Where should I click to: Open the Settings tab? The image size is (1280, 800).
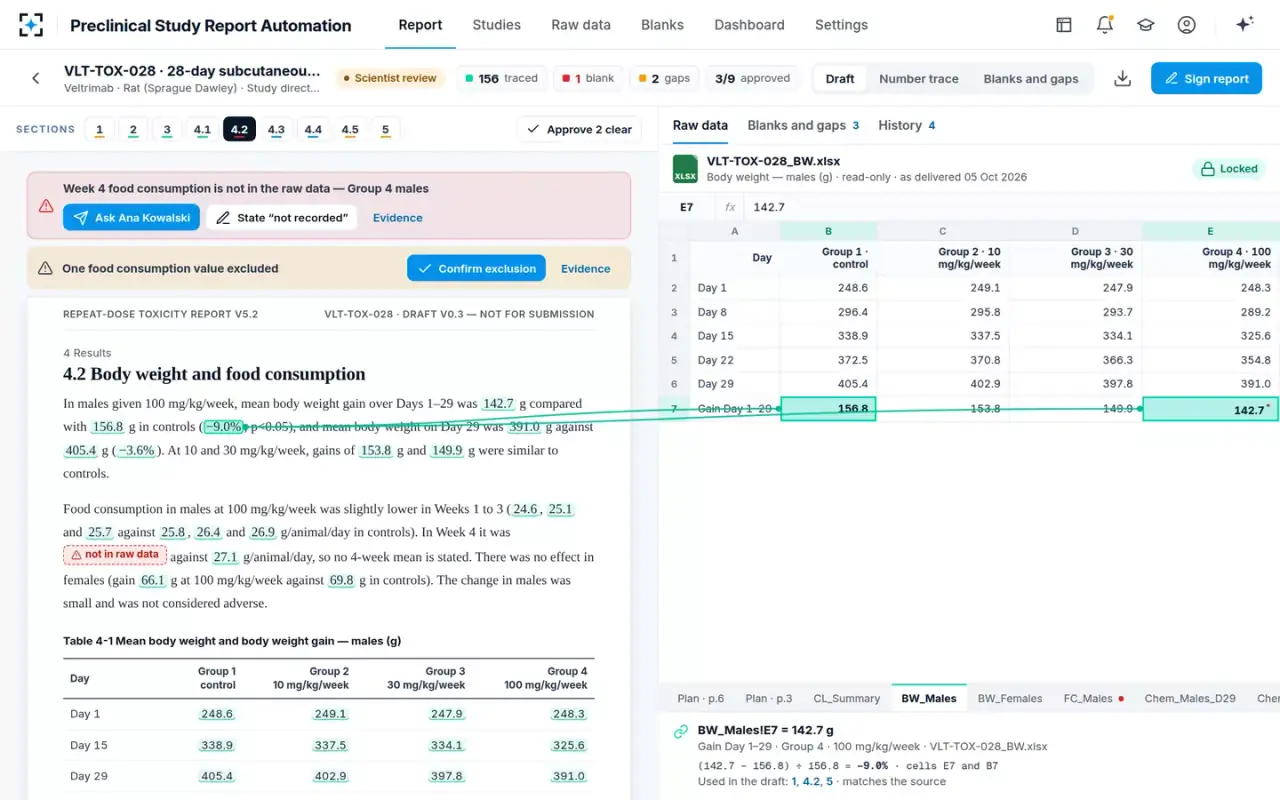coord(841,25)
